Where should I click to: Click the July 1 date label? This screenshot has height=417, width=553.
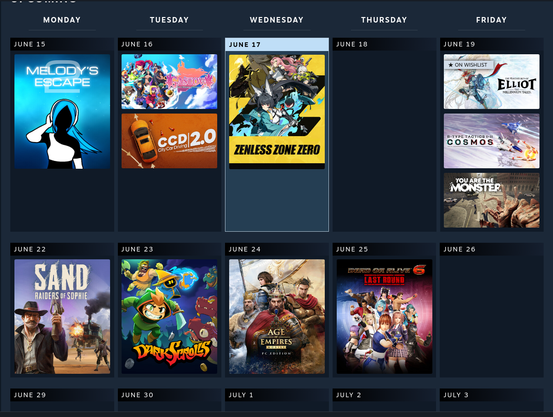click(241, 395)
